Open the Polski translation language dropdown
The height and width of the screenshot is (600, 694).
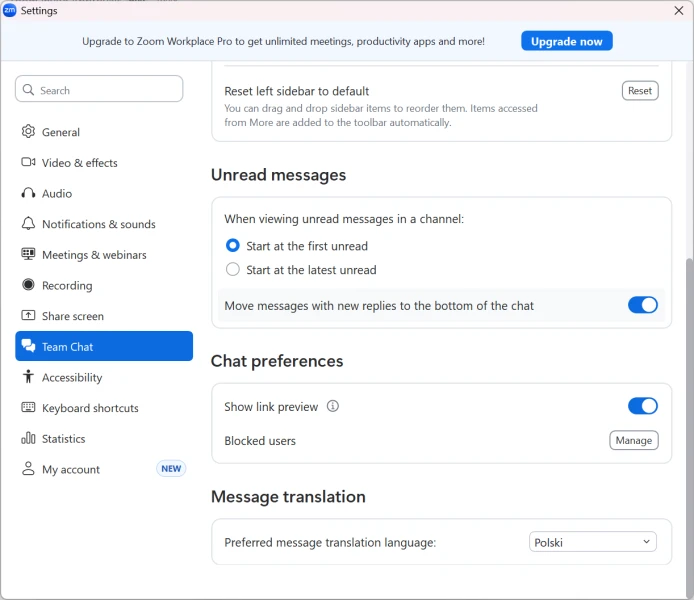point(592,542)
